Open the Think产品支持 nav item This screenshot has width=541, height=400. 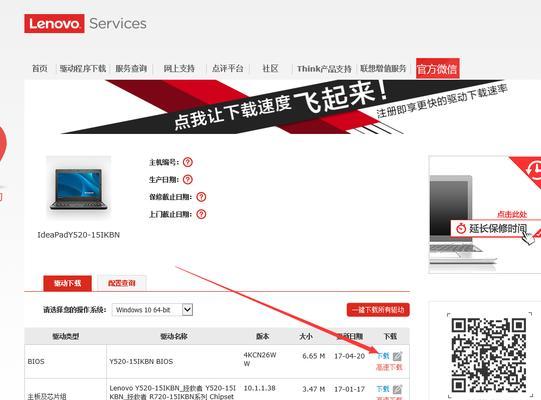click(x=324, y=69)
